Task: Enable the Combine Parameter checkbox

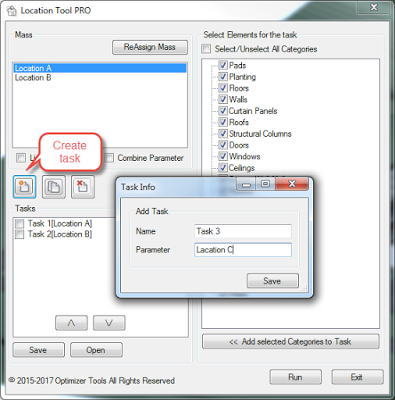Action: point(109,158)
